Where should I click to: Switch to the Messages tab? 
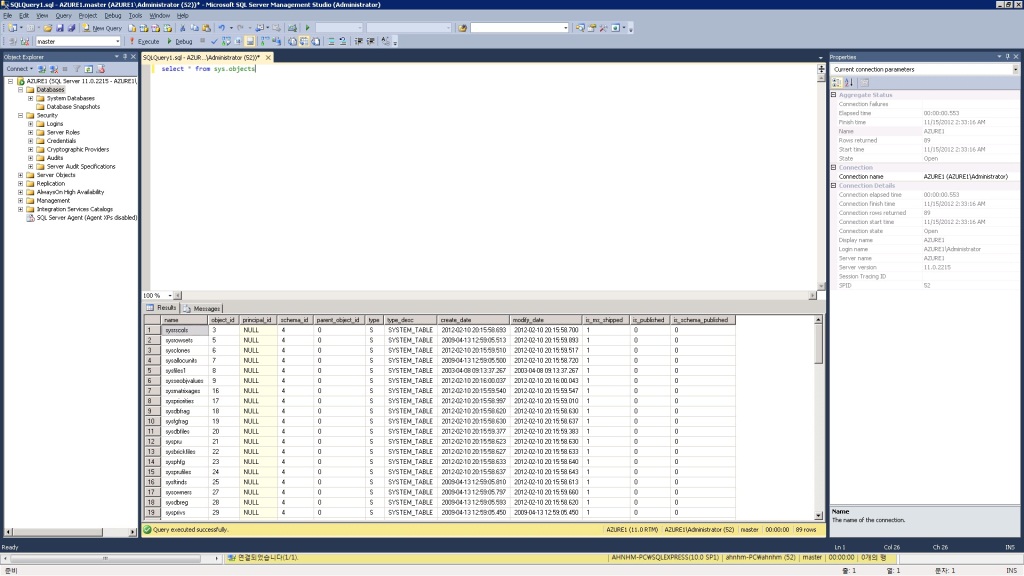pos(202,308)
